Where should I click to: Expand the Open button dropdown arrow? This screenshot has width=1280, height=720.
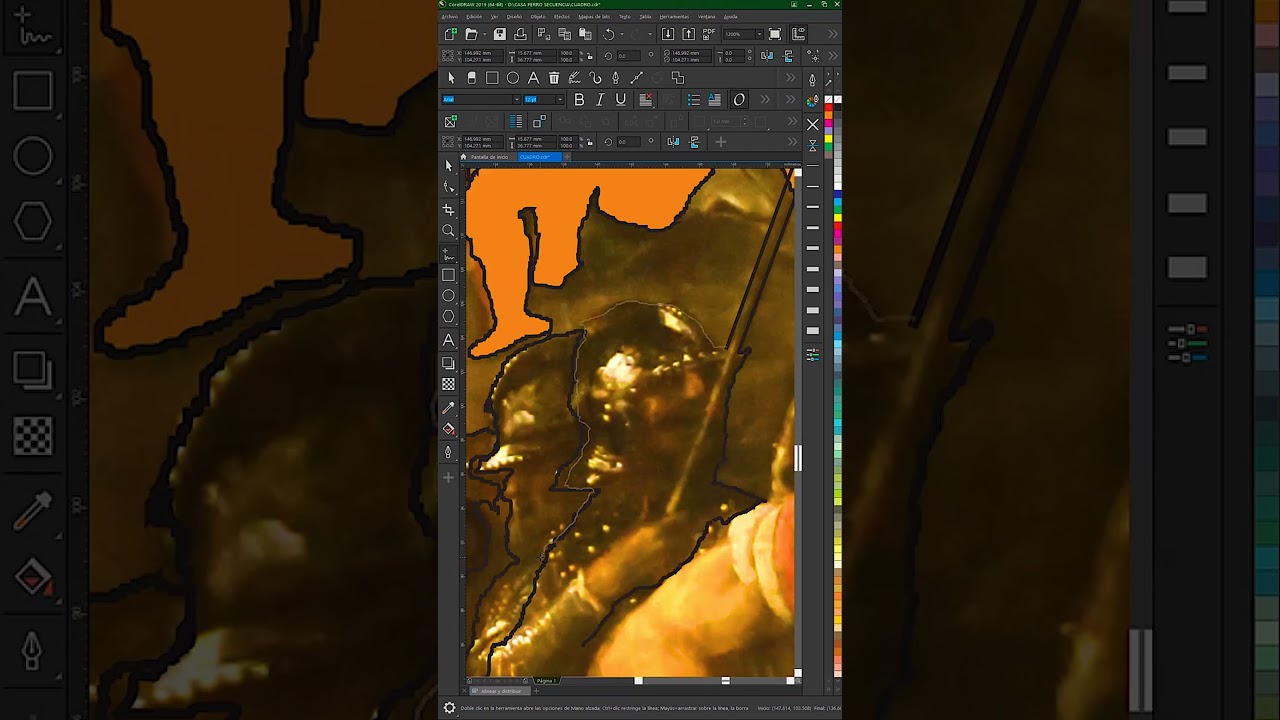tap(485, 34)
